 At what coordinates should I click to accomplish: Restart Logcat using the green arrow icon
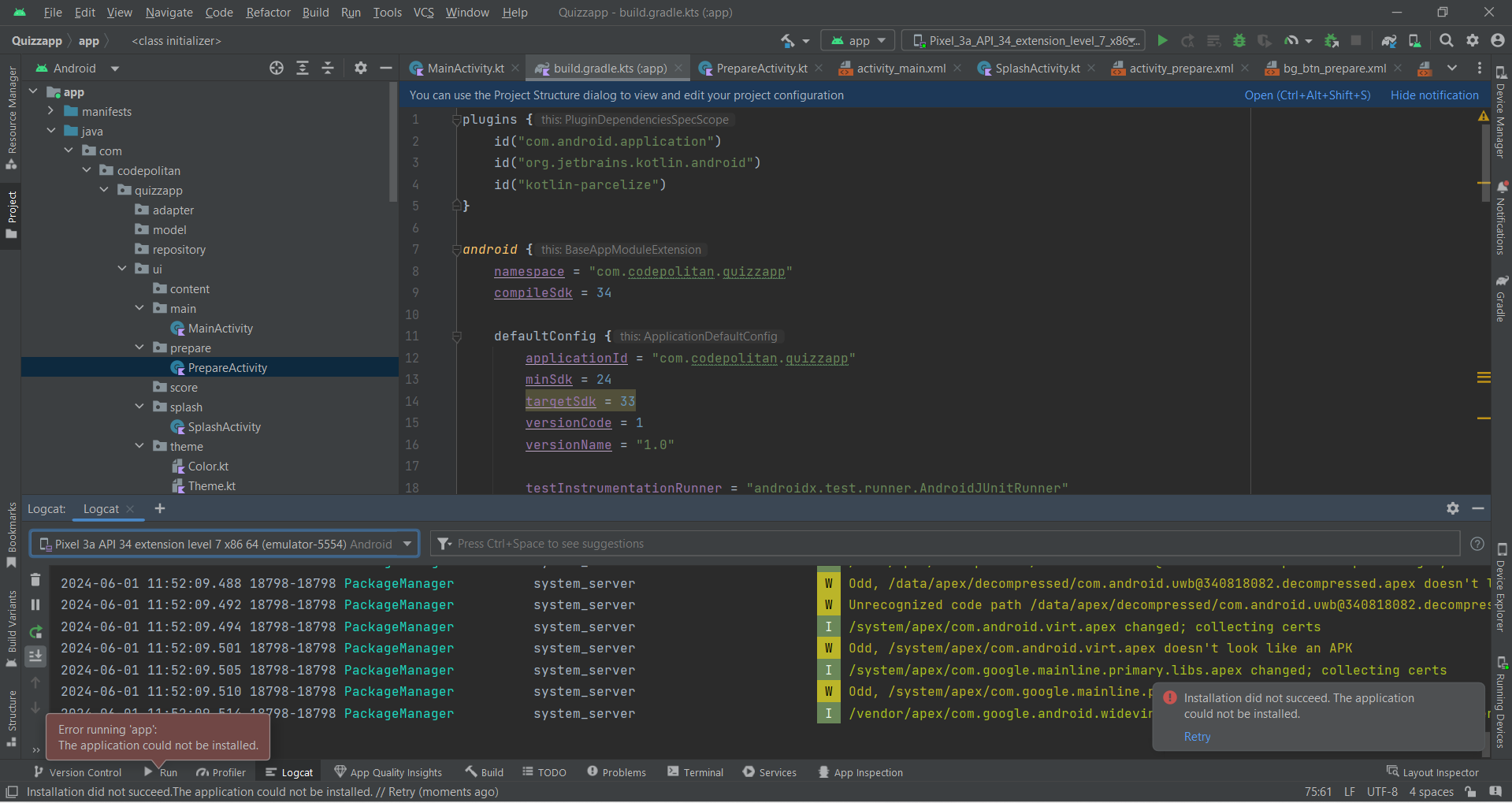pos(35,631)
